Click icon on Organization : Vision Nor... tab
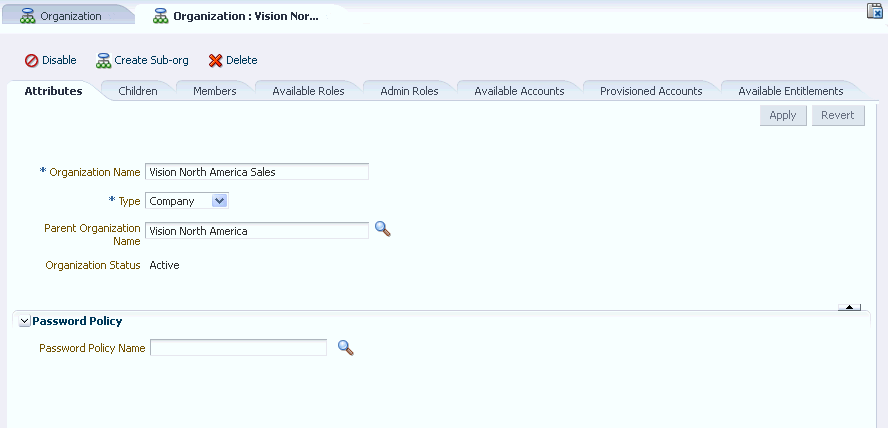888x428 pixels. pyautogui.click(x=161, y=16)
